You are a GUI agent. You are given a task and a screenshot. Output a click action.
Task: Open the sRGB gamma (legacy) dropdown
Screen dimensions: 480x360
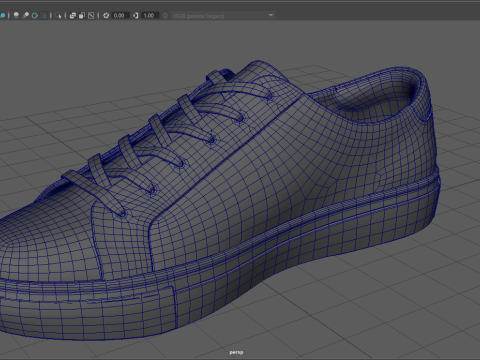point(223,15)
